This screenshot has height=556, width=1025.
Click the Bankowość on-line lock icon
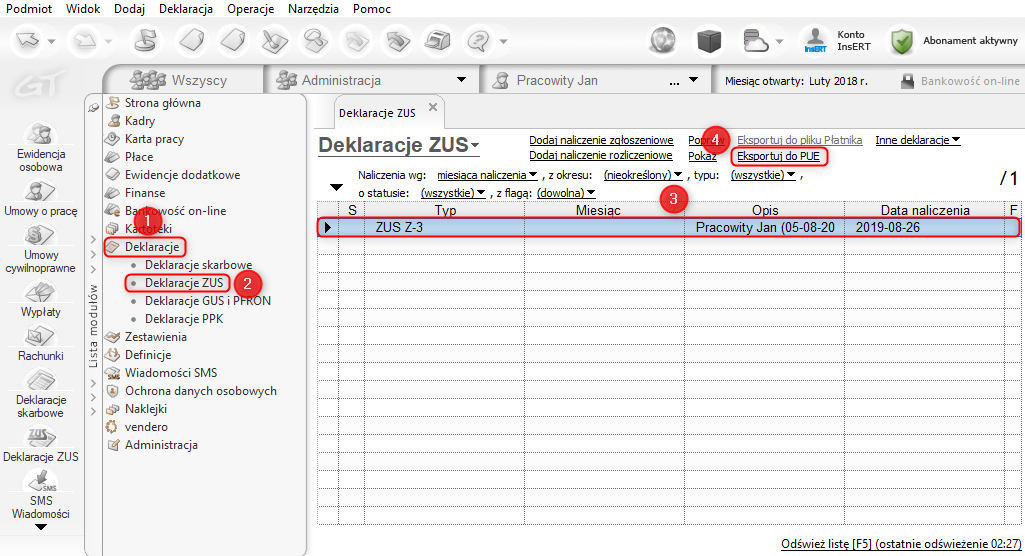coord(907,81)
